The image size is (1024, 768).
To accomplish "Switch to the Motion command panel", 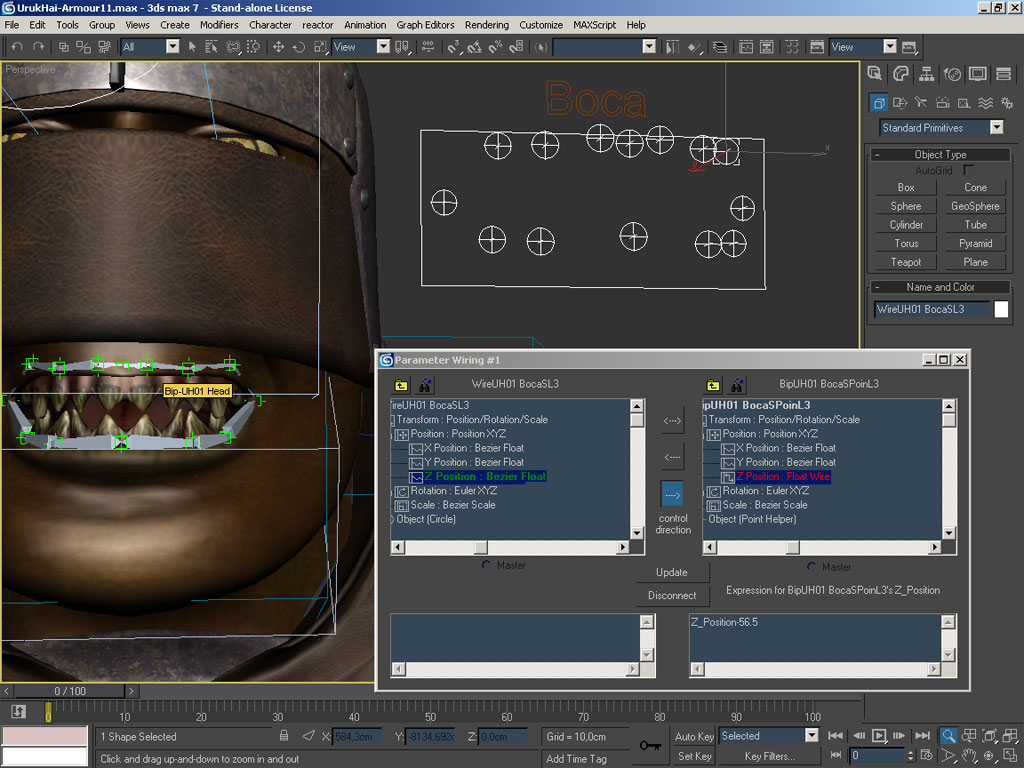I will click(x=952, y=74).
